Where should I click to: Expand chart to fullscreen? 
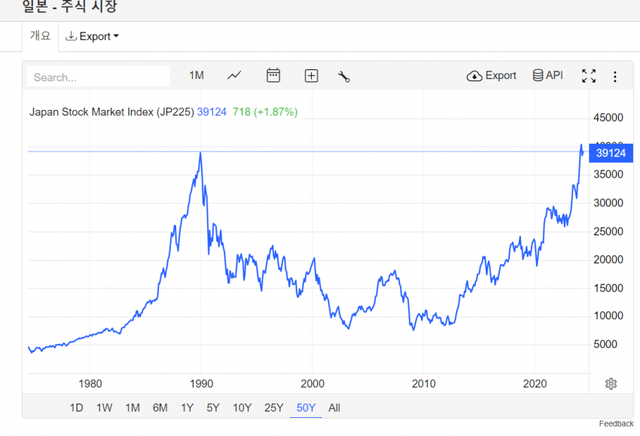pyautogui.click(x=589, y=76)
